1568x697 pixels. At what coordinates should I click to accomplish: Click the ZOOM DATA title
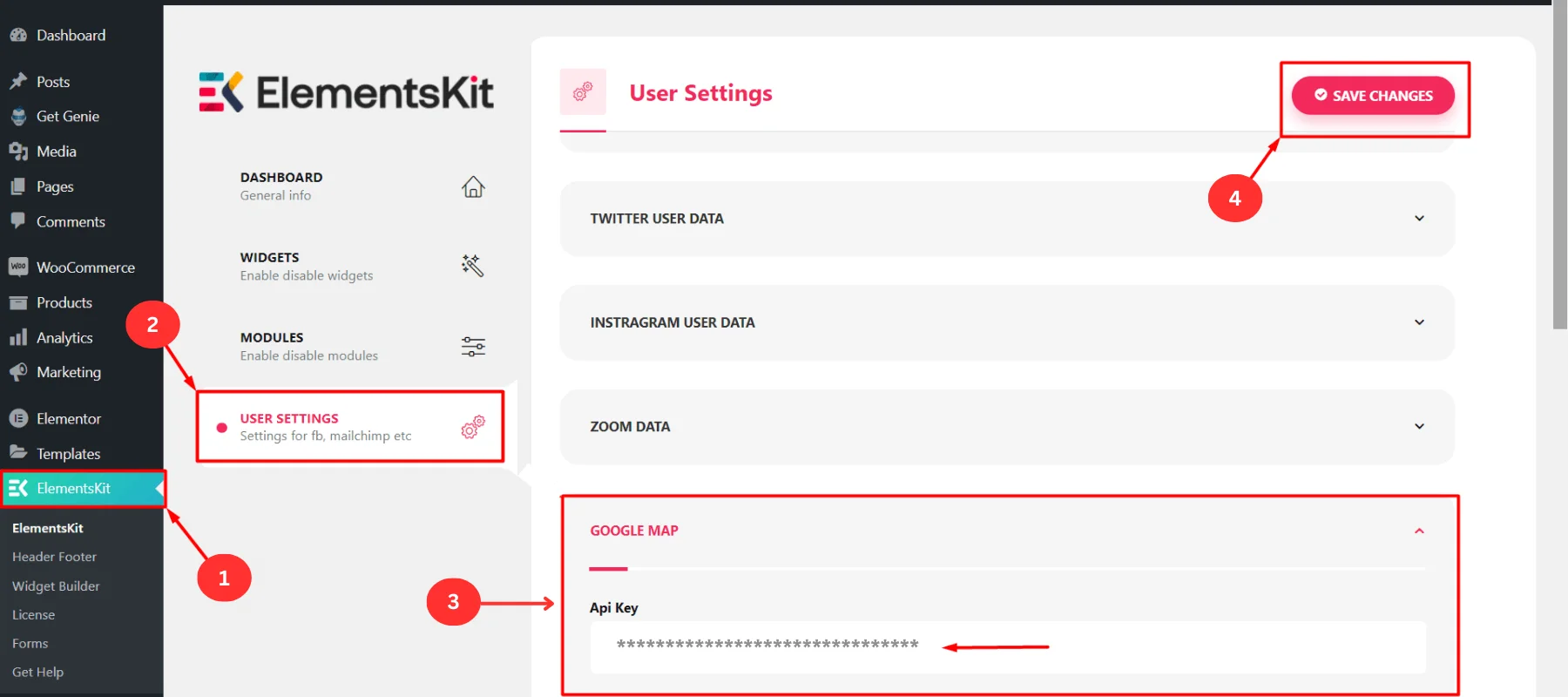[630, 427]
